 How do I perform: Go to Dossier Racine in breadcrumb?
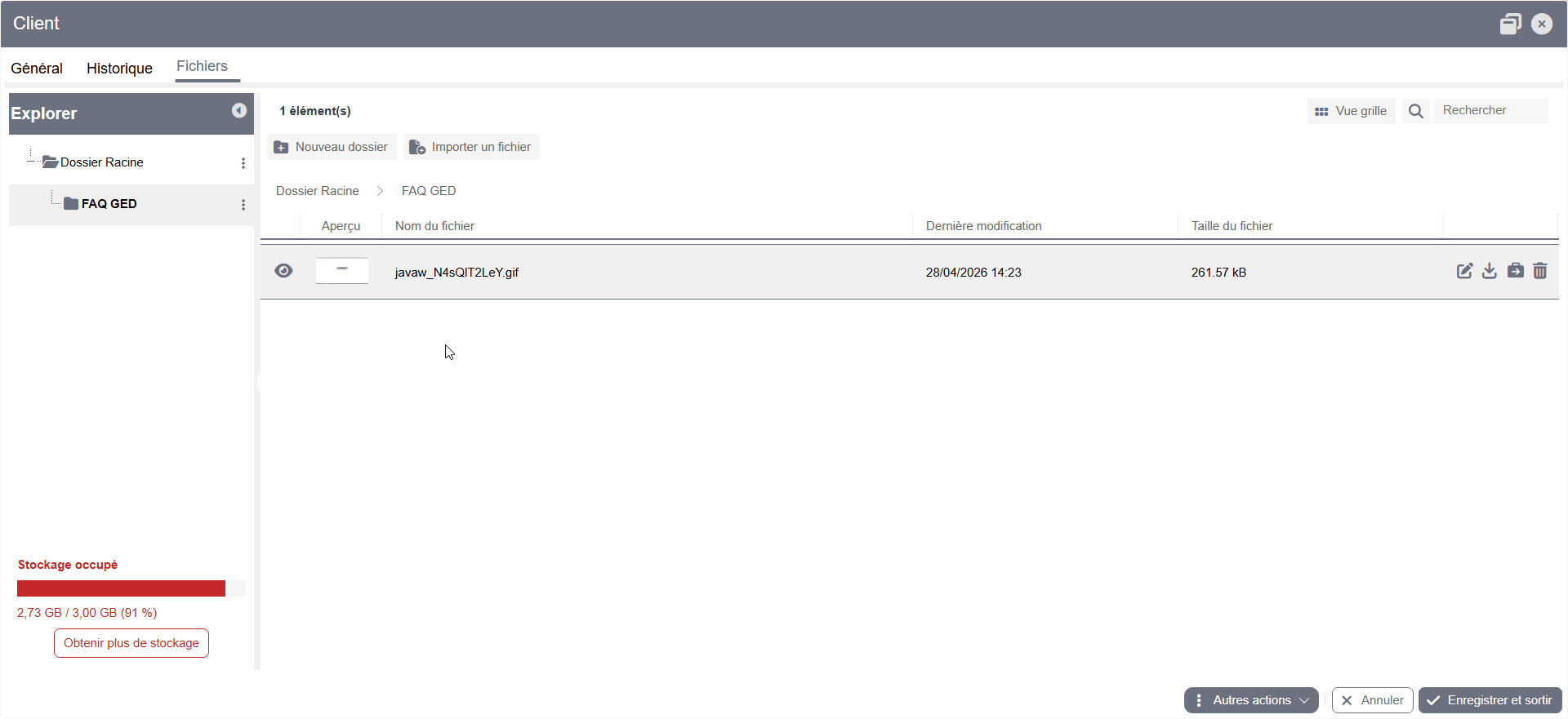318,191
